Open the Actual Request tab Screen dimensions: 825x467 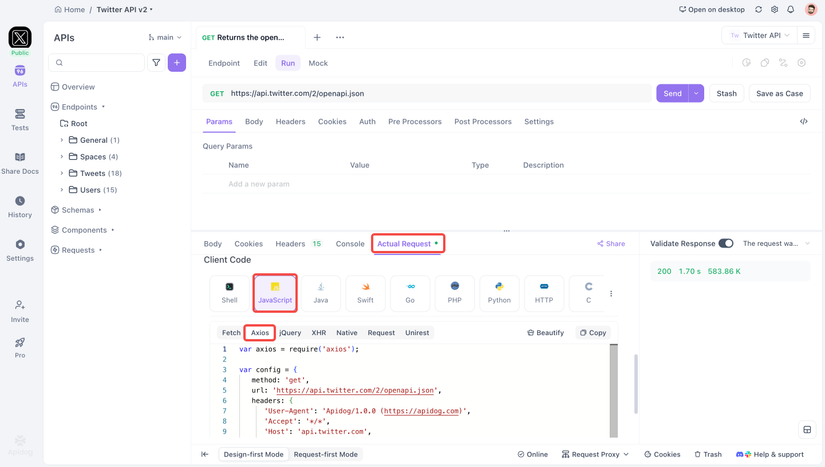(408, 244)
